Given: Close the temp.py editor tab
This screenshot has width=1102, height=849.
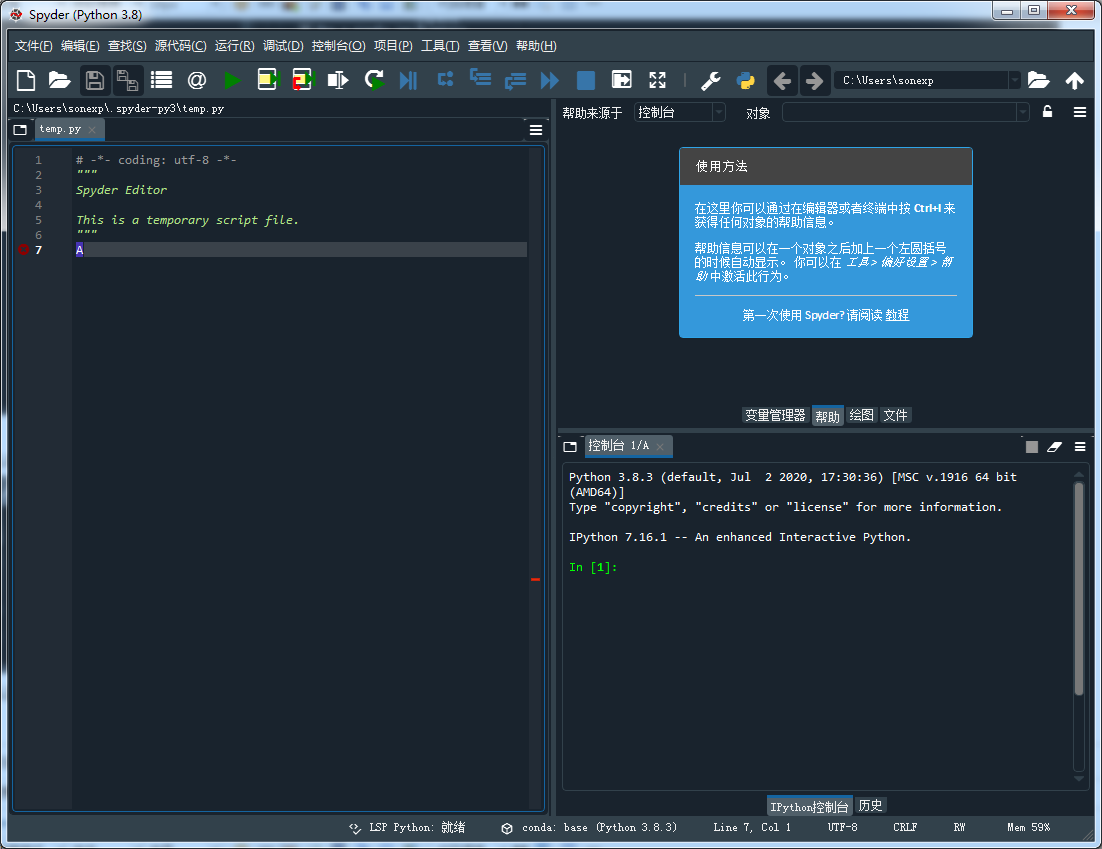Looking at the screenshot, I should pos(92,130).
